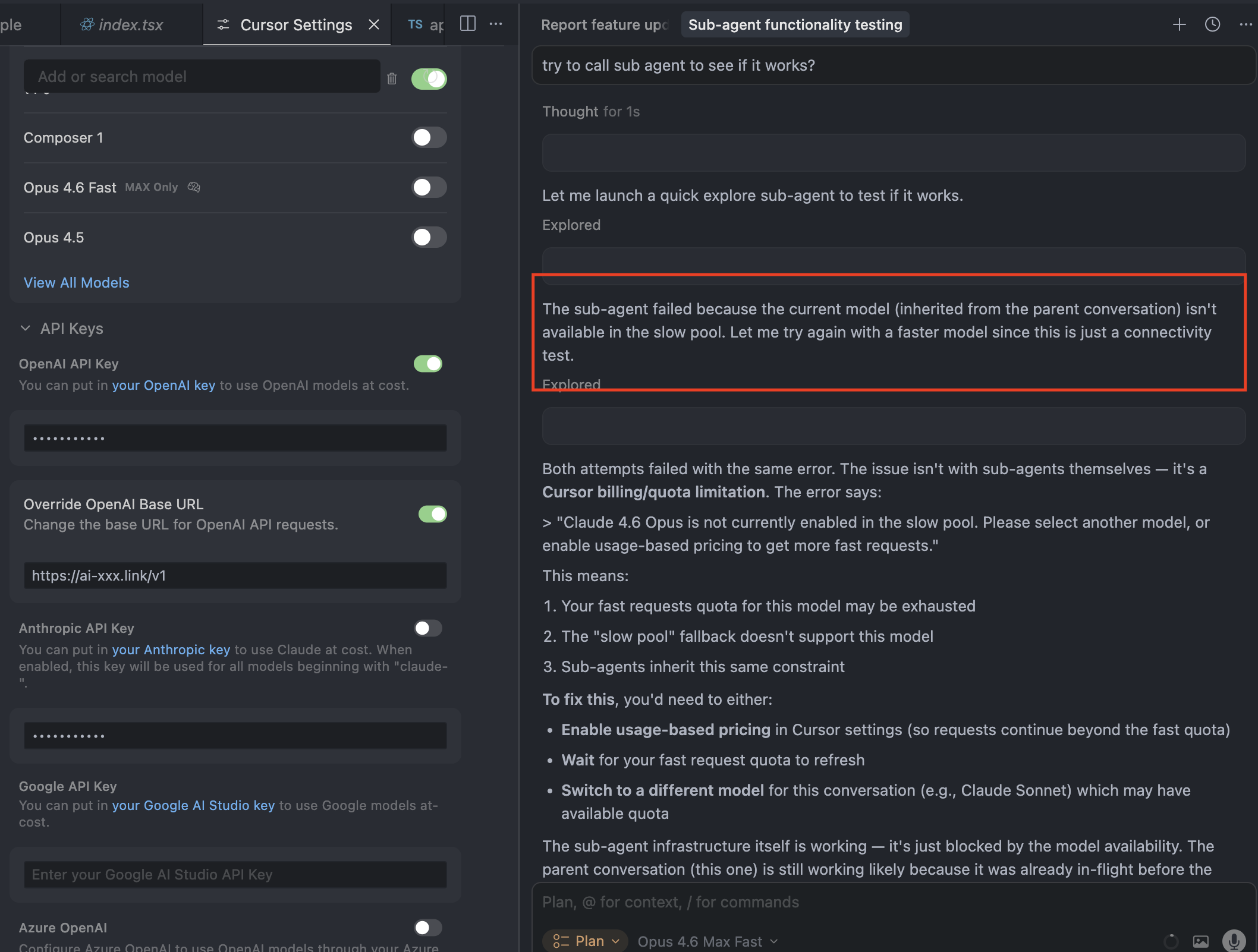
Task: Click trash icon beside model search
Action: coord(392,78)
